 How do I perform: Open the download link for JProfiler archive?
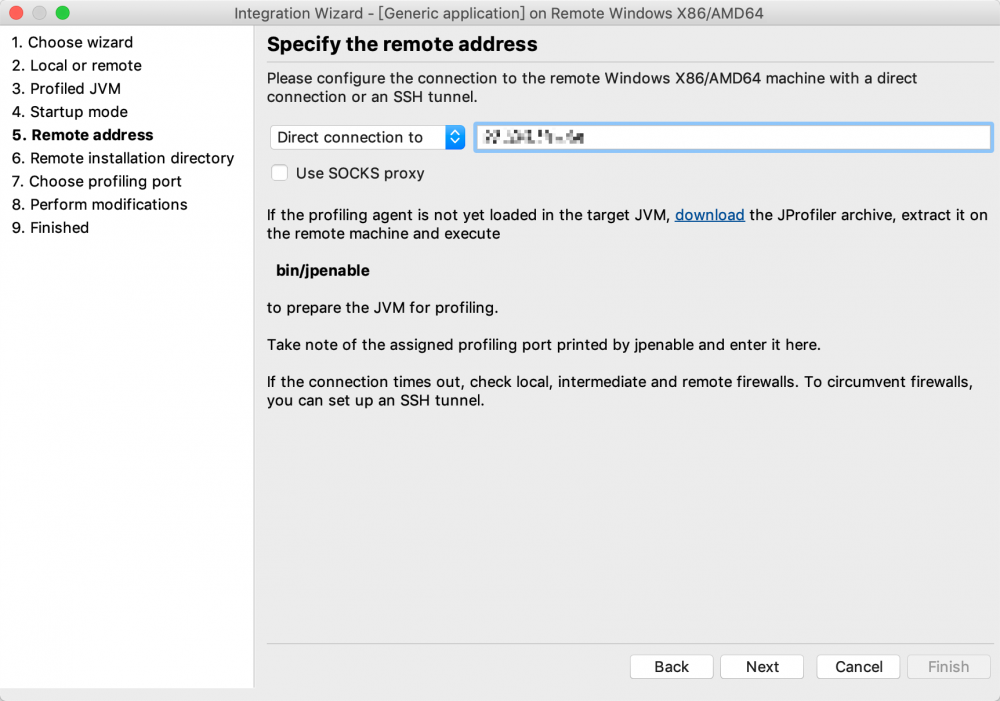coord(709,214)
